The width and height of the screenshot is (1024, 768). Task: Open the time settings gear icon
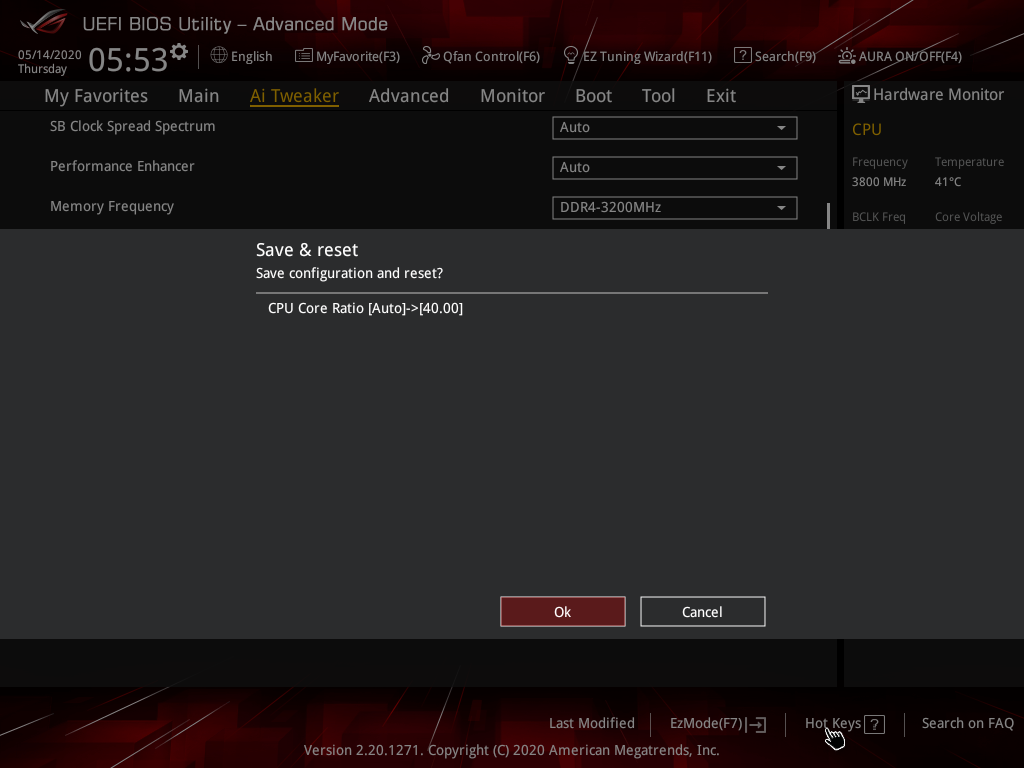pos(179,51)
